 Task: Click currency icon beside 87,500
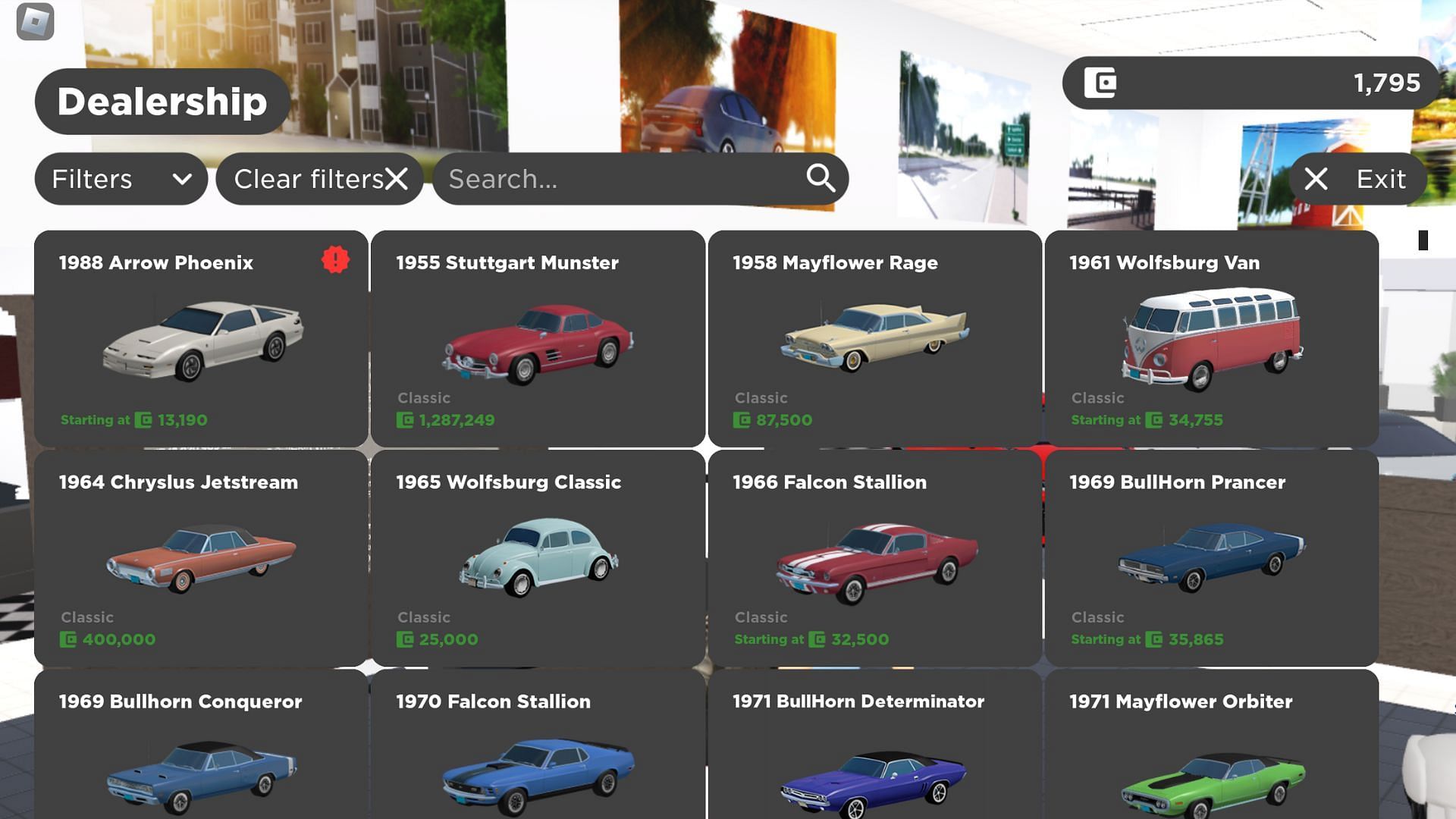742,420
